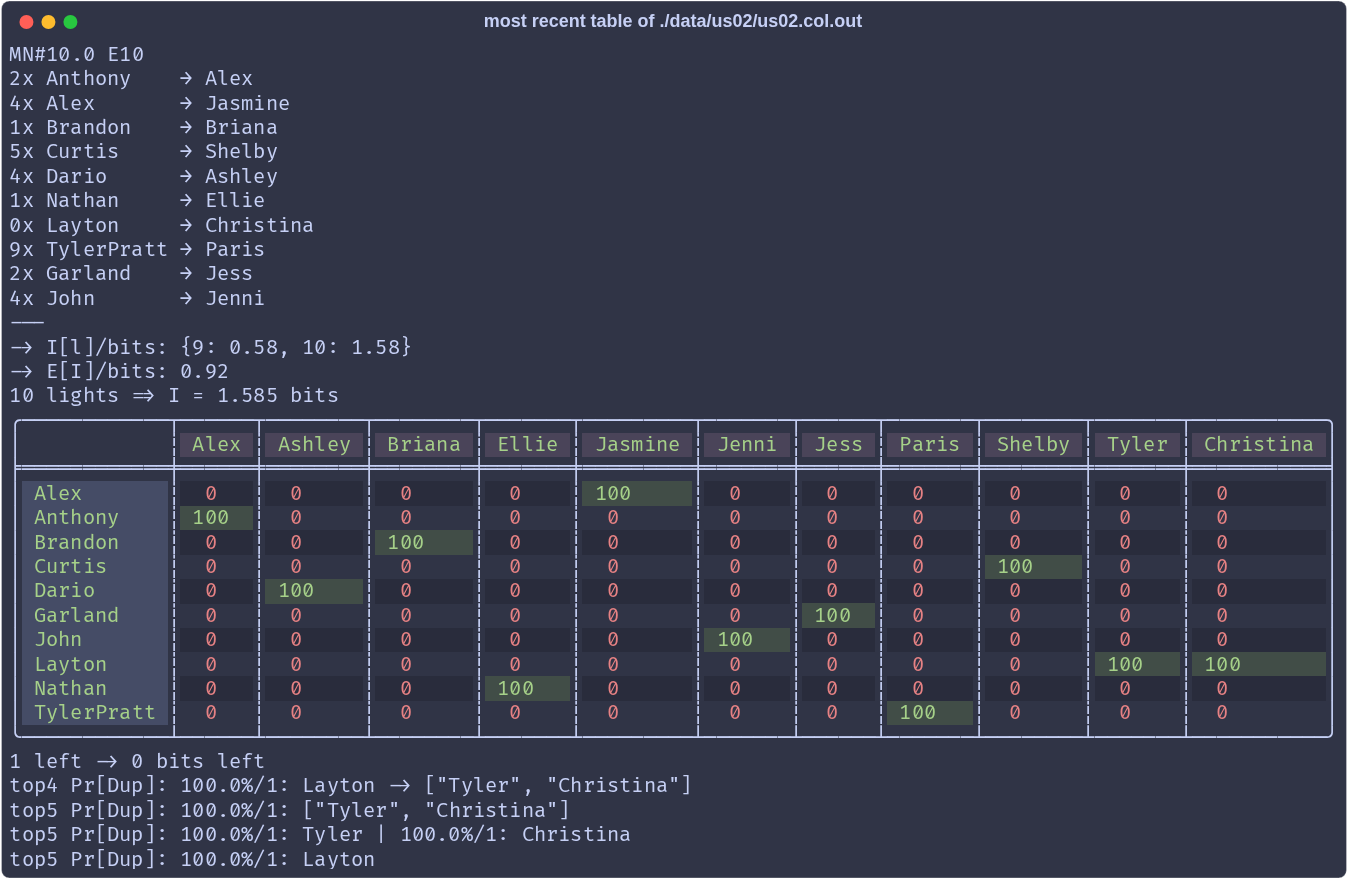1348x879 pixels.
Task: Click the Christina column header
Action: [1259, 445]
